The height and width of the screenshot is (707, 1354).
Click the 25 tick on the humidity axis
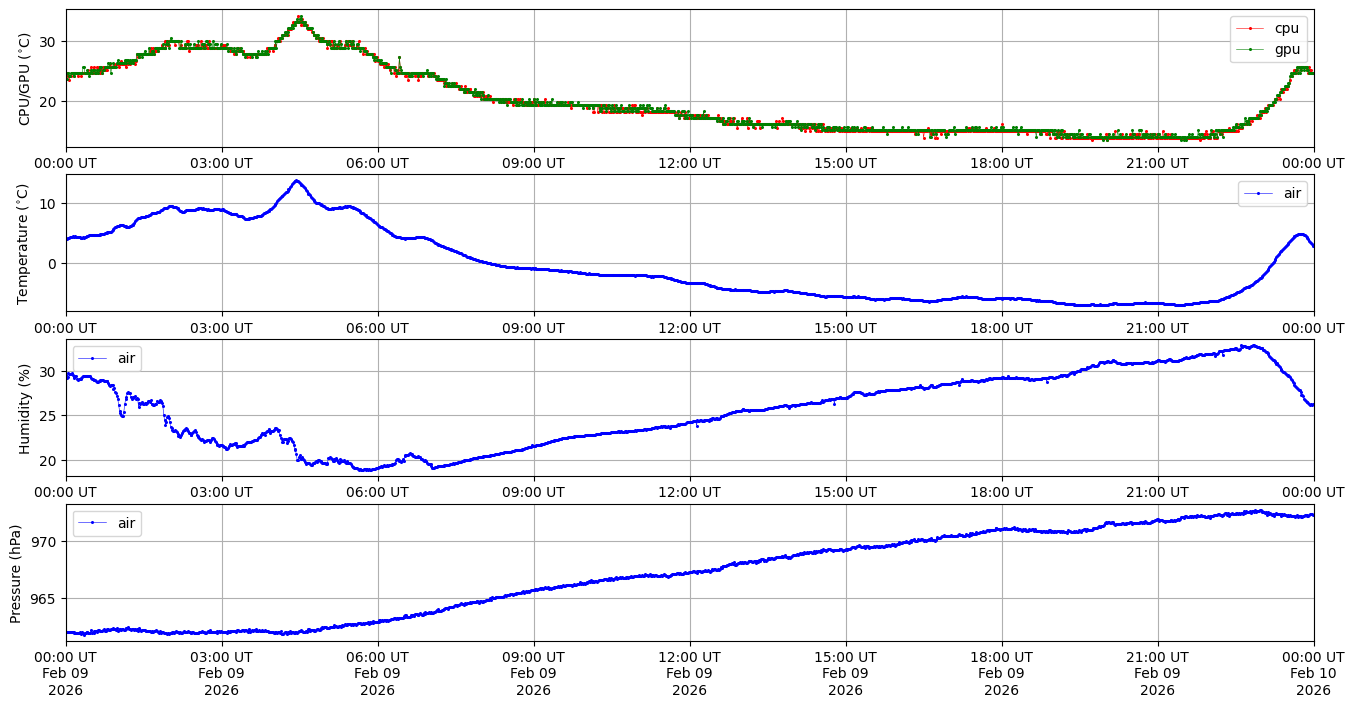coord(49,416)
